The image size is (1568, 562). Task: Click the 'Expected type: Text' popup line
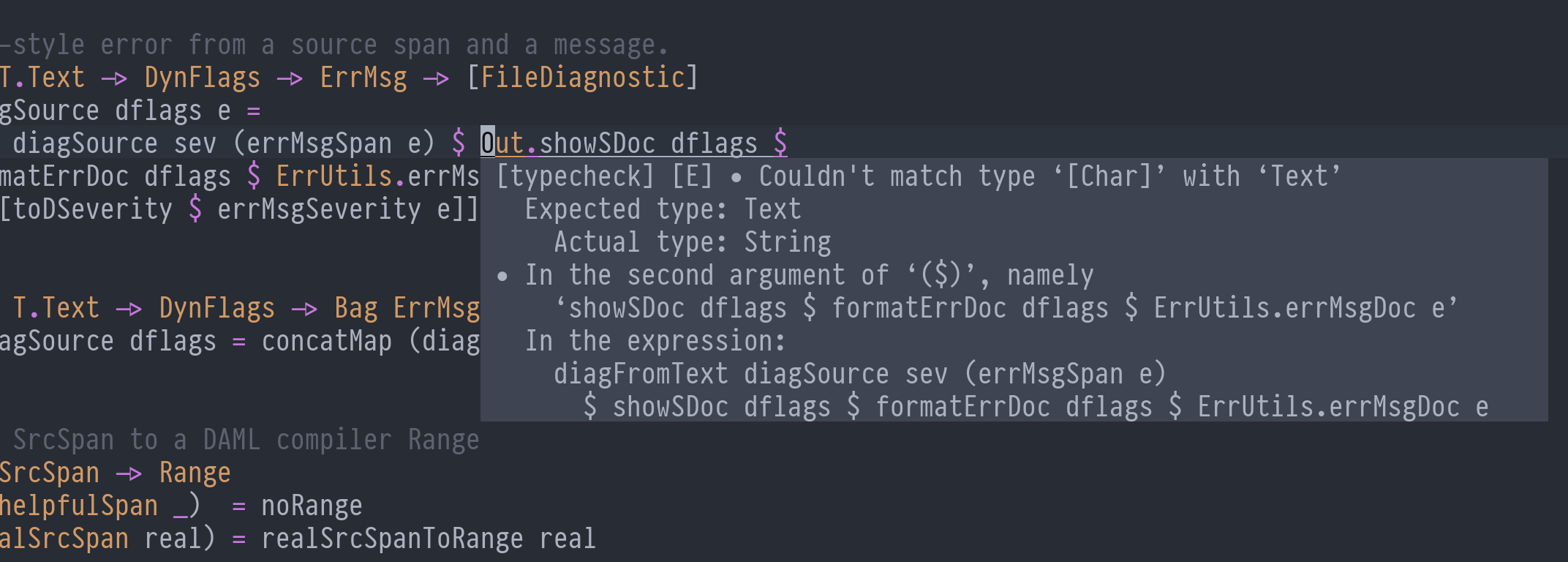click(x=663, y=209)
